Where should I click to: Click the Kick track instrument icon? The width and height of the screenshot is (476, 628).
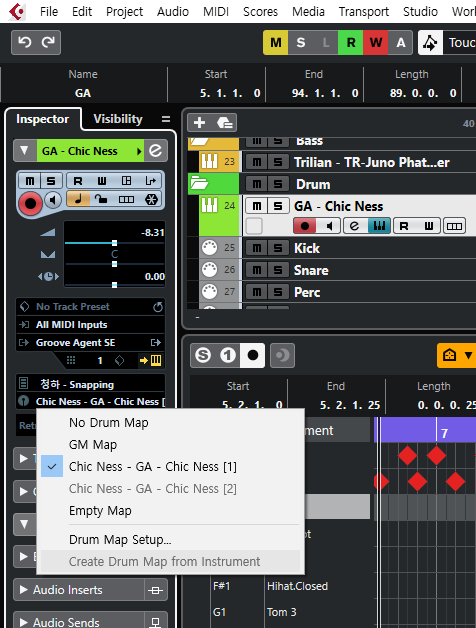tap(209, 248)
